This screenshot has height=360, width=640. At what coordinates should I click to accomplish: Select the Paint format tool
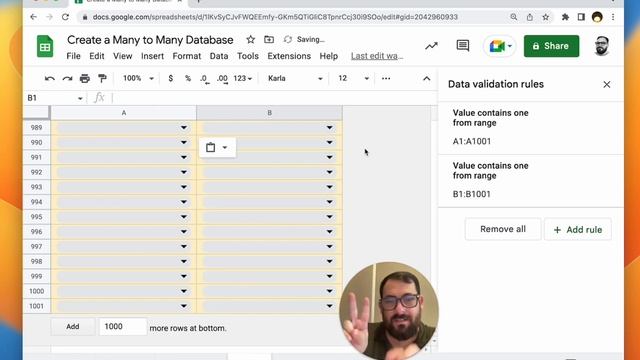pos(102,78)
